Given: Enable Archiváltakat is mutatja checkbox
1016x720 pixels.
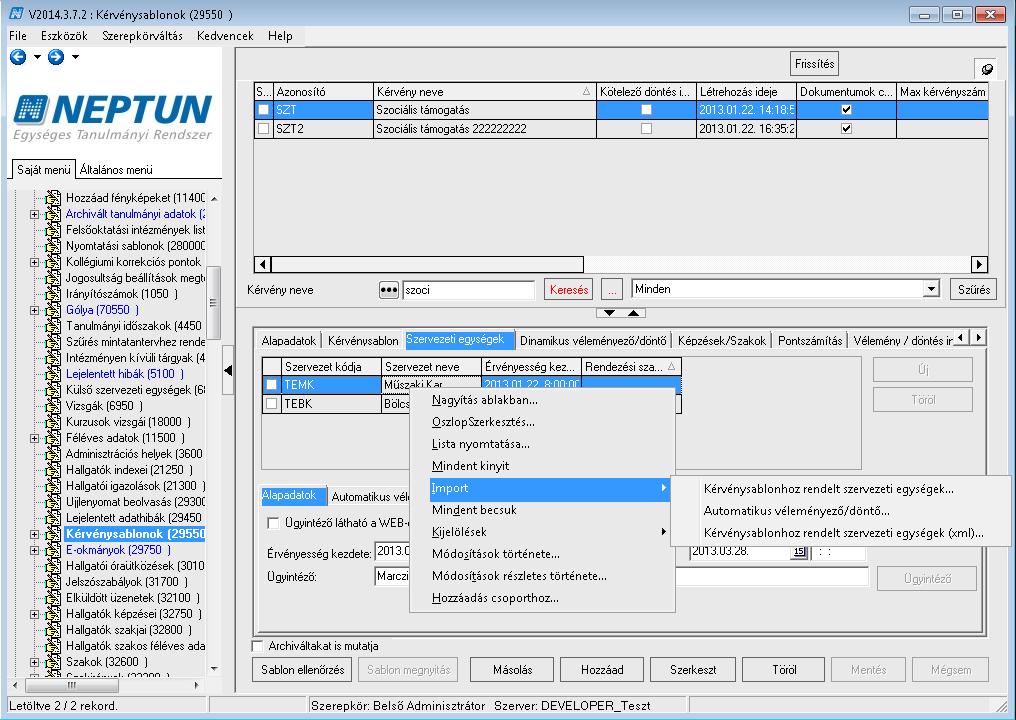Looking at the screenshot, I should [258, 646].
